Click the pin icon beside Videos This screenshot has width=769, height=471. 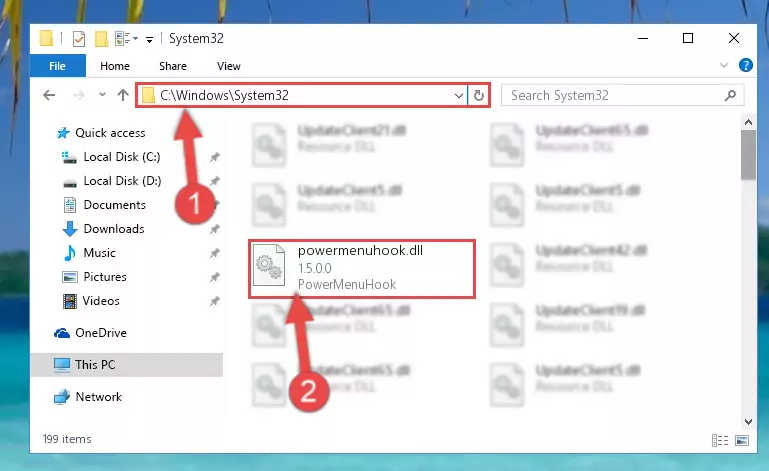click(x=214, y=302)
